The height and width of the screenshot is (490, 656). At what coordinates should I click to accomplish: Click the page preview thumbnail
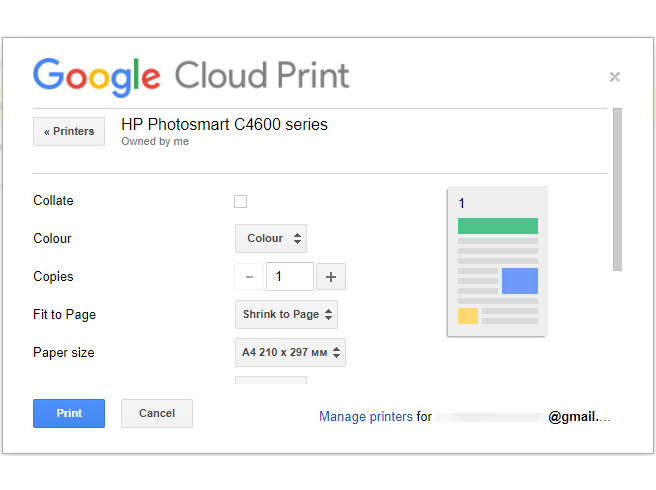coord(497,261)
